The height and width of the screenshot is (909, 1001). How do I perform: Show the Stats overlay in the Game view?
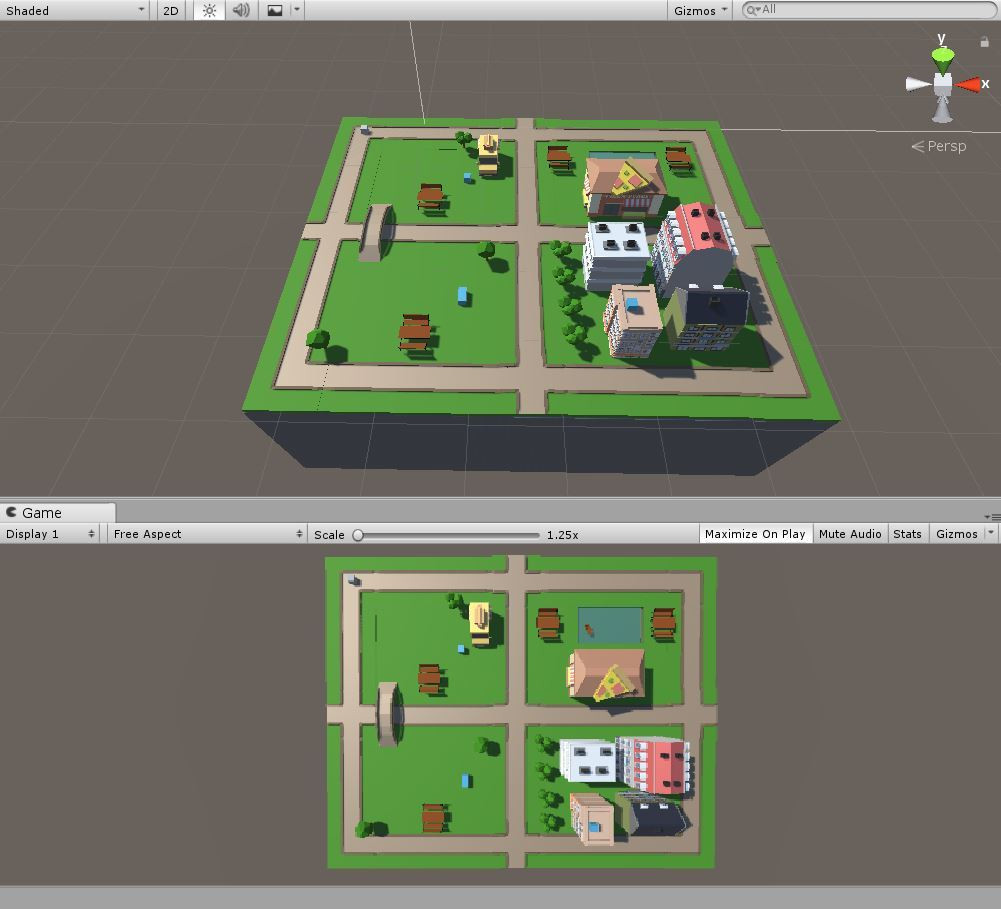point(907,534)
